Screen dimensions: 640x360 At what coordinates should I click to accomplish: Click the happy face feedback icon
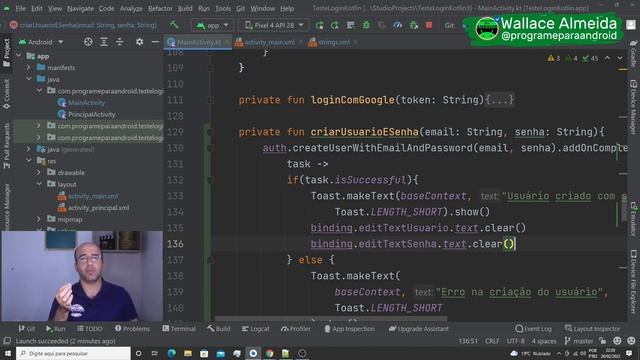coord(617,340)
